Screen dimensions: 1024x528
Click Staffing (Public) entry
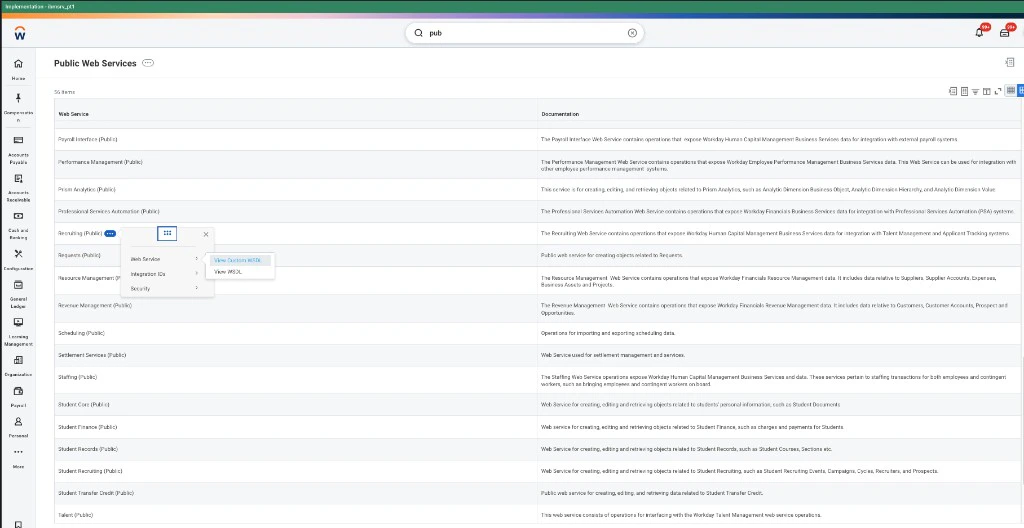coord(78,377)
